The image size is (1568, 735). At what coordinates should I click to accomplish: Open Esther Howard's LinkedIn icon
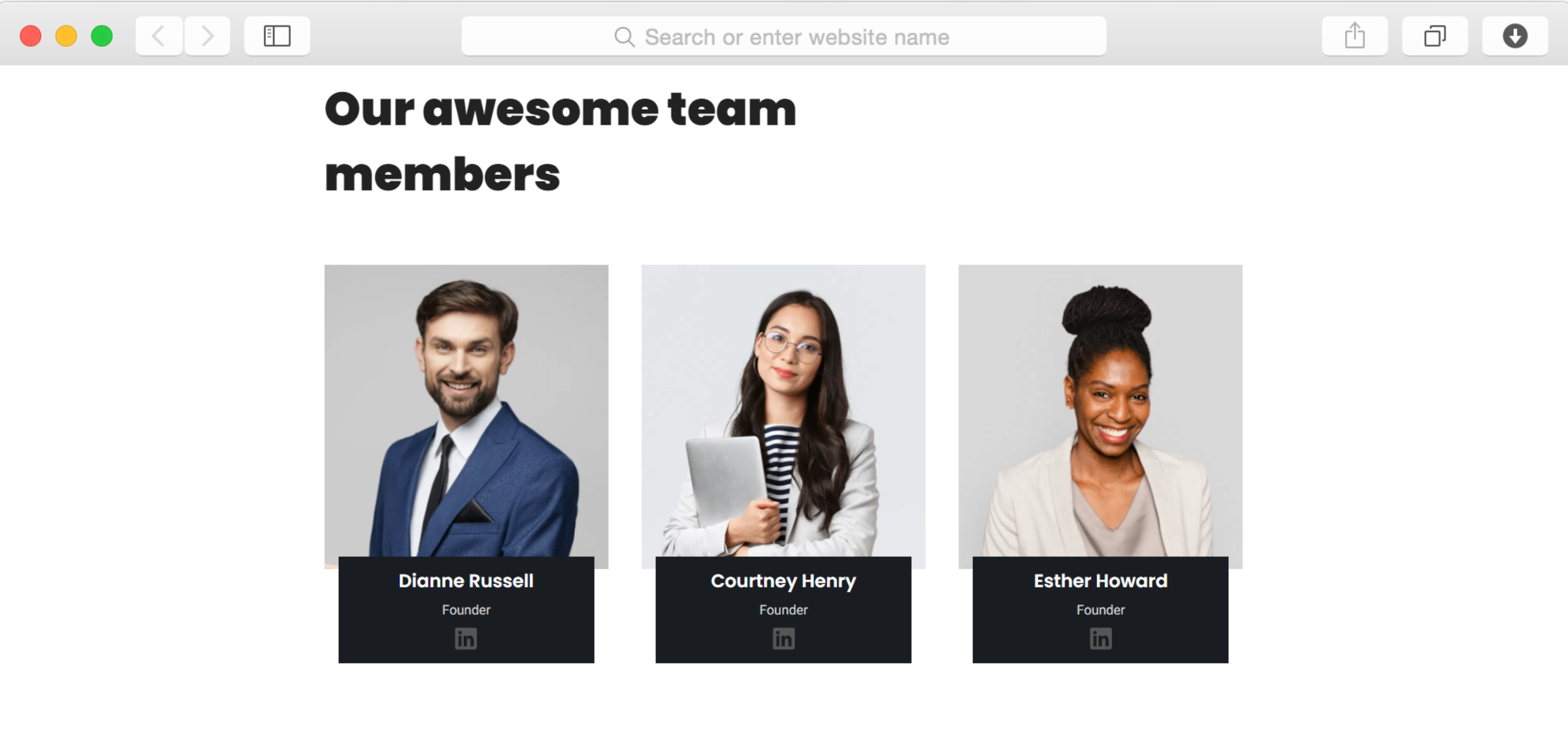1100,638
